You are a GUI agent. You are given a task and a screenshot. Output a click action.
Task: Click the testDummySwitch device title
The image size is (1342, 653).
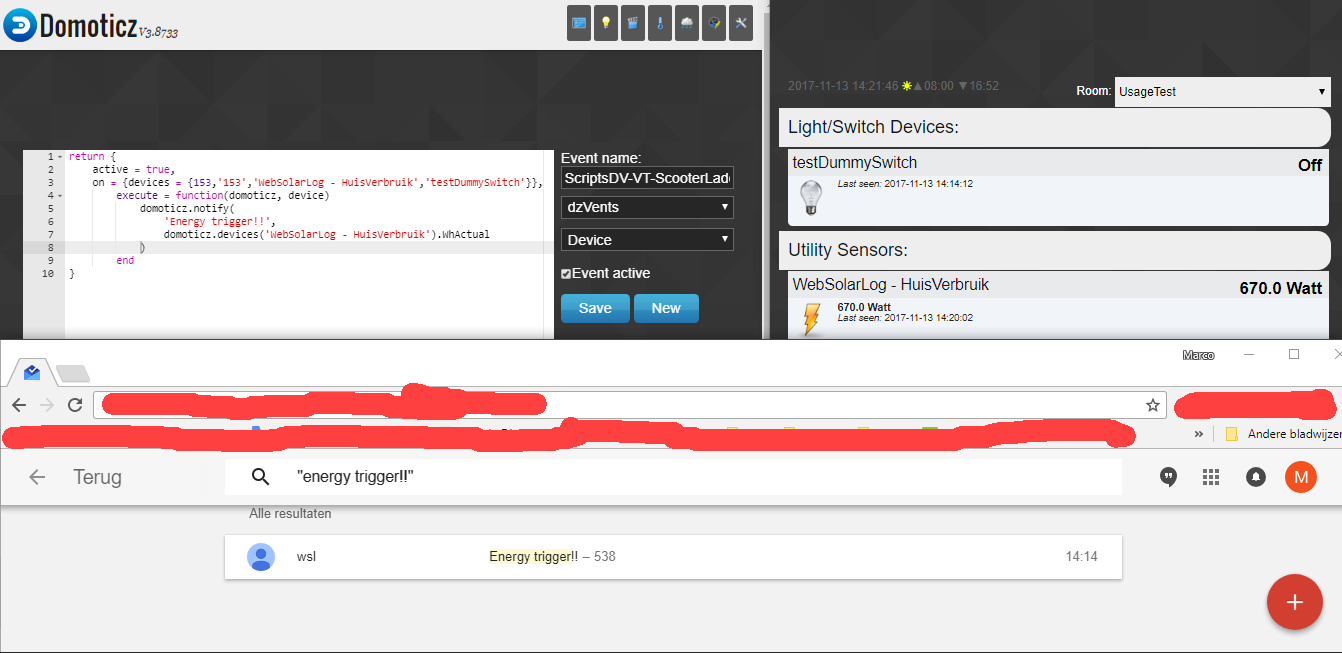pyautogui.click(x=854, y=162)
